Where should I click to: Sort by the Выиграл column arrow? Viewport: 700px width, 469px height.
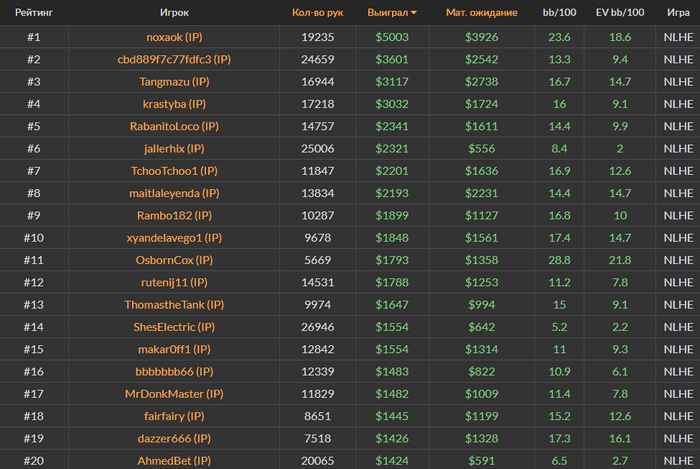point(414,12)
